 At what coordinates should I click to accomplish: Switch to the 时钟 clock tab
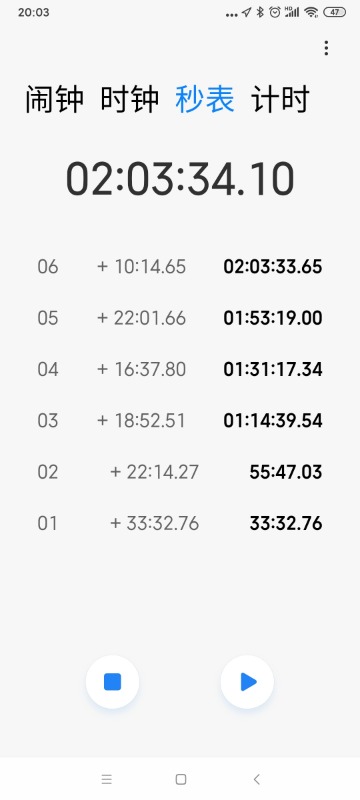click(130, 99)
